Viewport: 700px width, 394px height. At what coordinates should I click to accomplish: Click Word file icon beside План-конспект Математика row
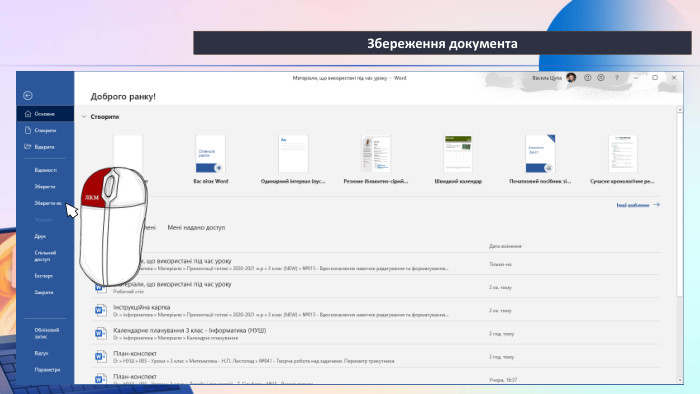click(x=100, y=357)
